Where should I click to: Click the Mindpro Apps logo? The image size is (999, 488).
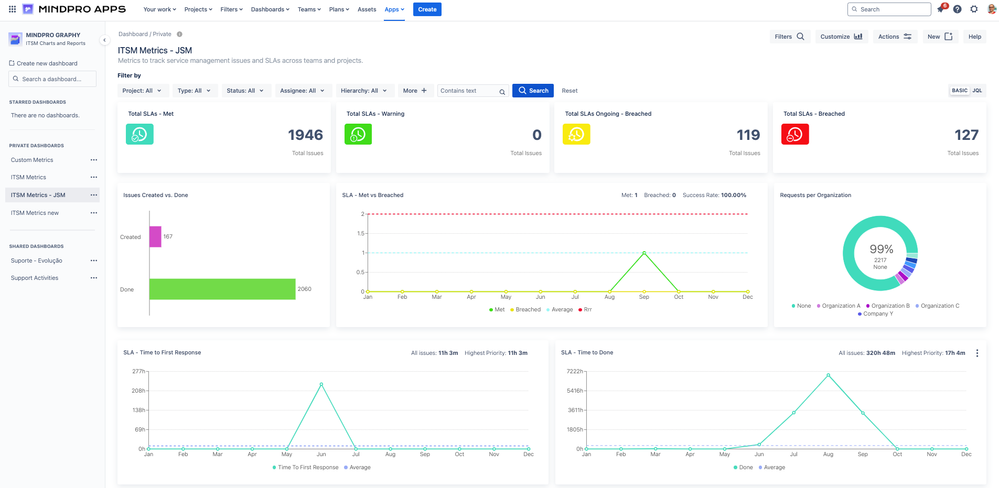[74, 10]
